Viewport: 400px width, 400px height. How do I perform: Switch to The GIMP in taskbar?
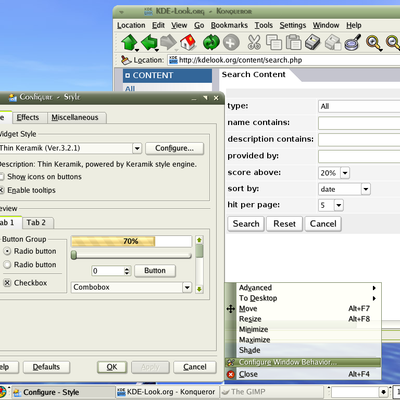271,392
